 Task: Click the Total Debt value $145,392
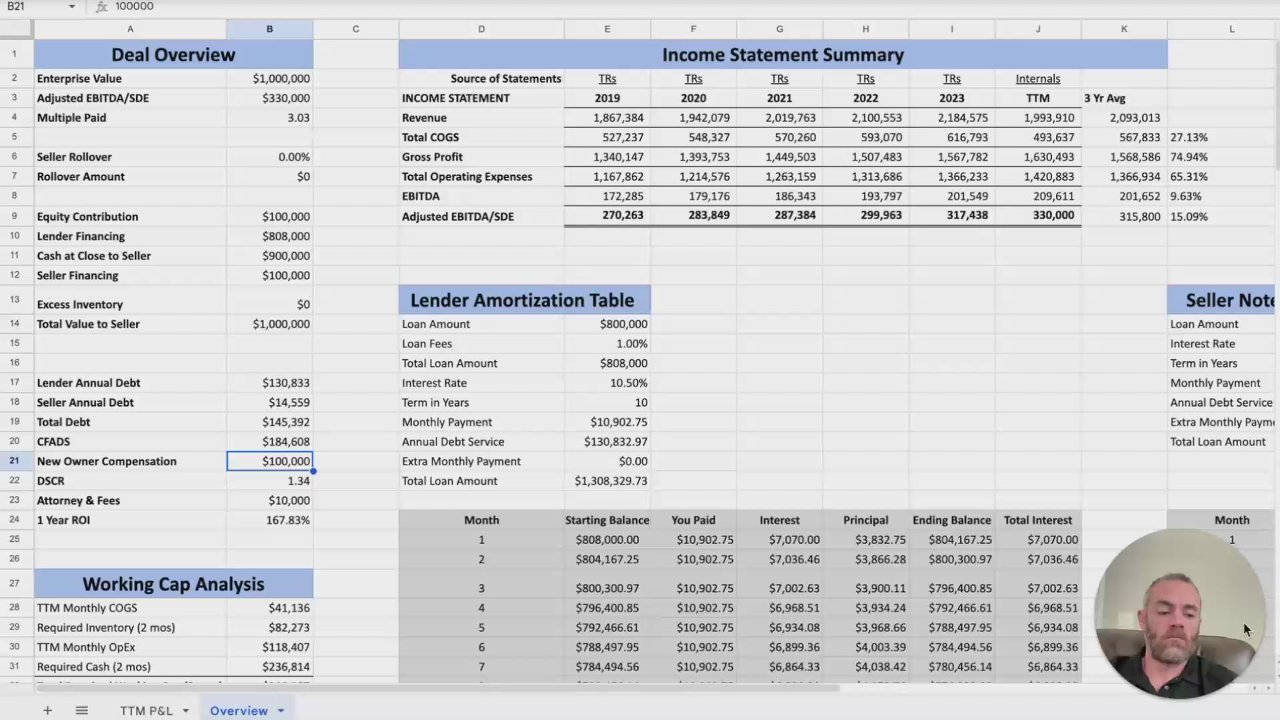(269, 422)
